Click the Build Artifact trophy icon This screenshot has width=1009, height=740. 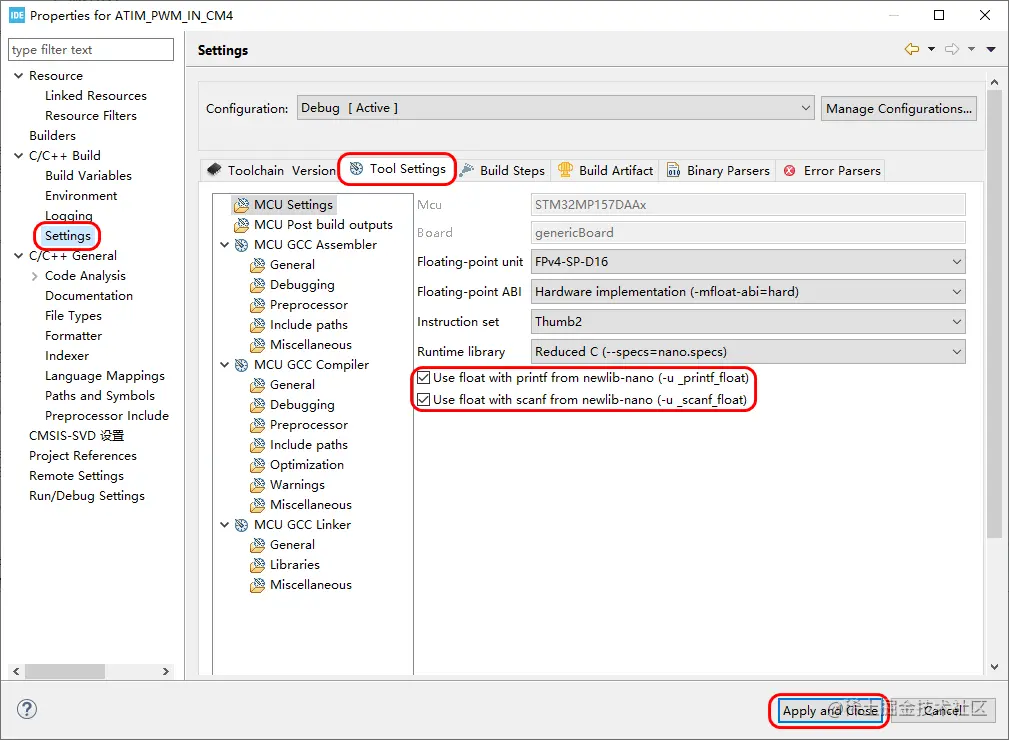tap(565, 169)
